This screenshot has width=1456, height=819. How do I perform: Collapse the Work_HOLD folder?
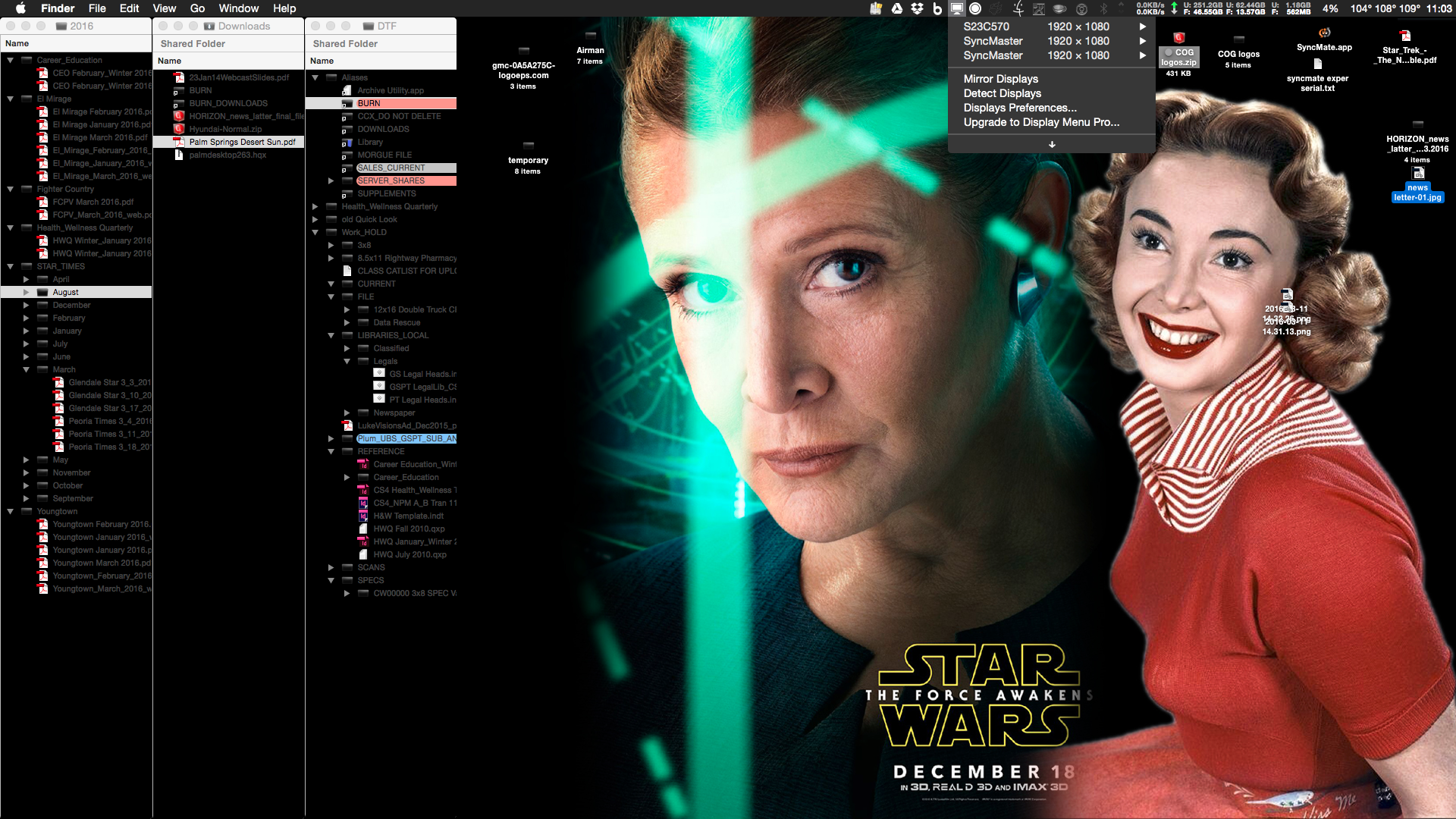[x=315, y=232]
